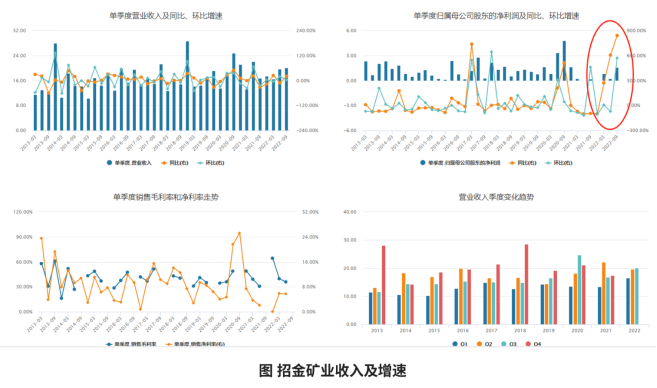Image resolution: width=657 pixels, height=388 pixels.
Task: Click the 32.00% right axis label in margin chart
Action: 310,212
